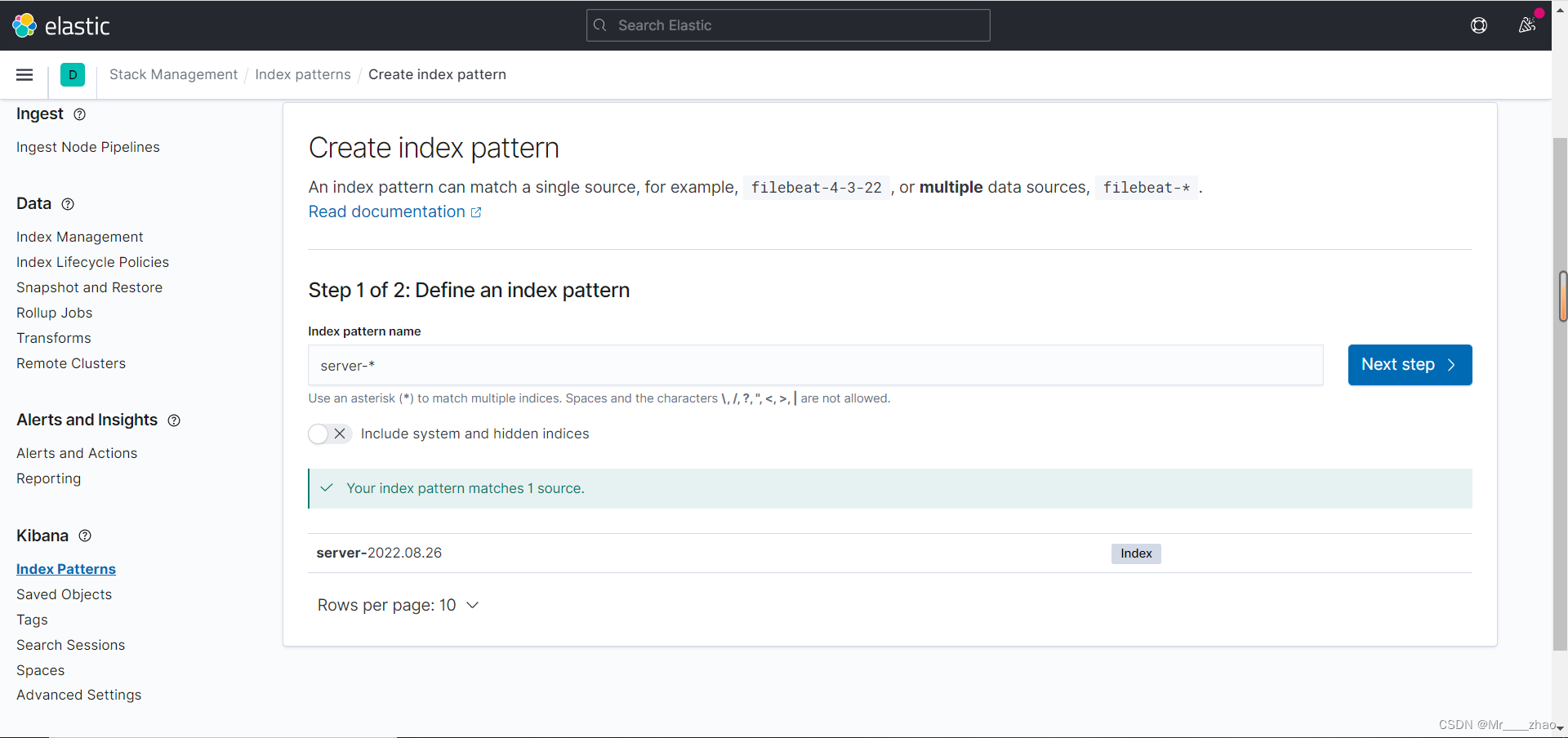This screenshot has height=738, width=1568.
Task: Open Reporting page
Action: 48,478
